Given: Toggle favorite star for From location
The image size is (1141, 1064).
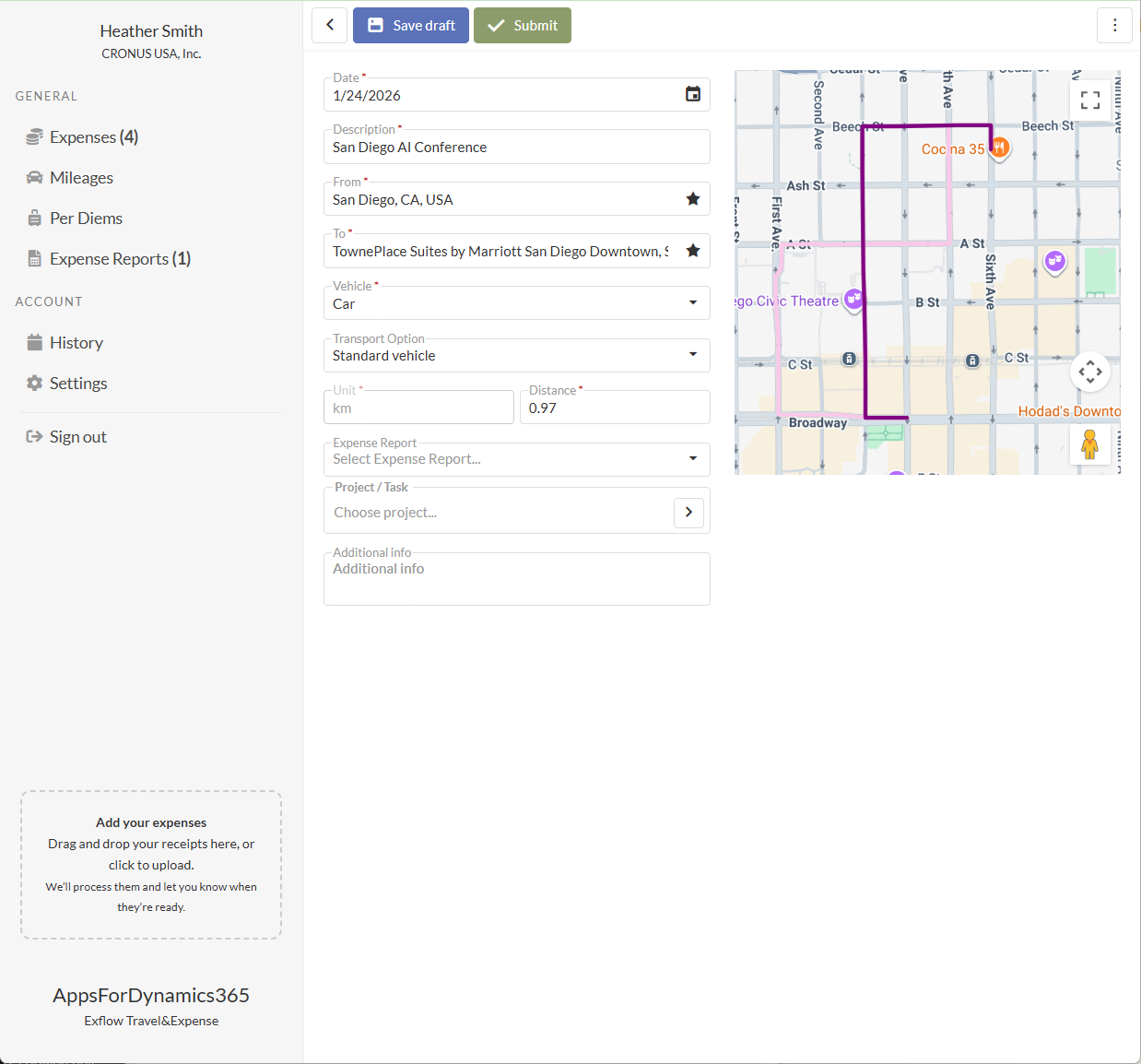Looking at the screenshot, I should point(693,199).
